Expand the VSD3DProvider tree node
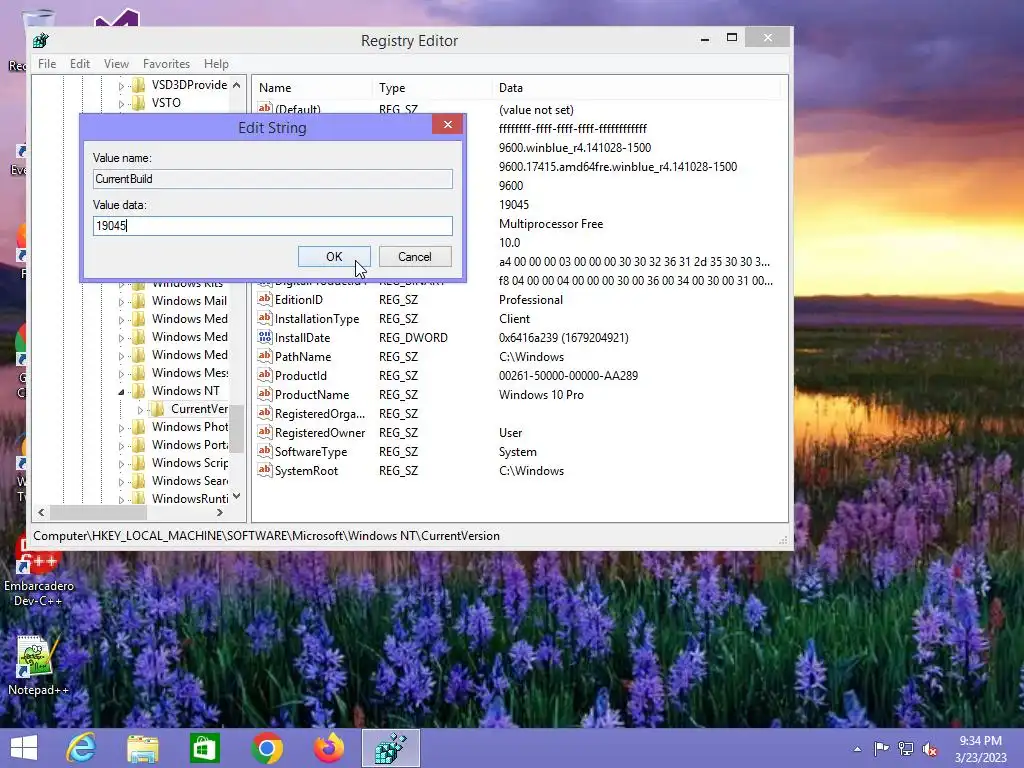Image resolution: width=1024 pixels, height=768 pixels. pyautogui.click(x=121, y=86)
